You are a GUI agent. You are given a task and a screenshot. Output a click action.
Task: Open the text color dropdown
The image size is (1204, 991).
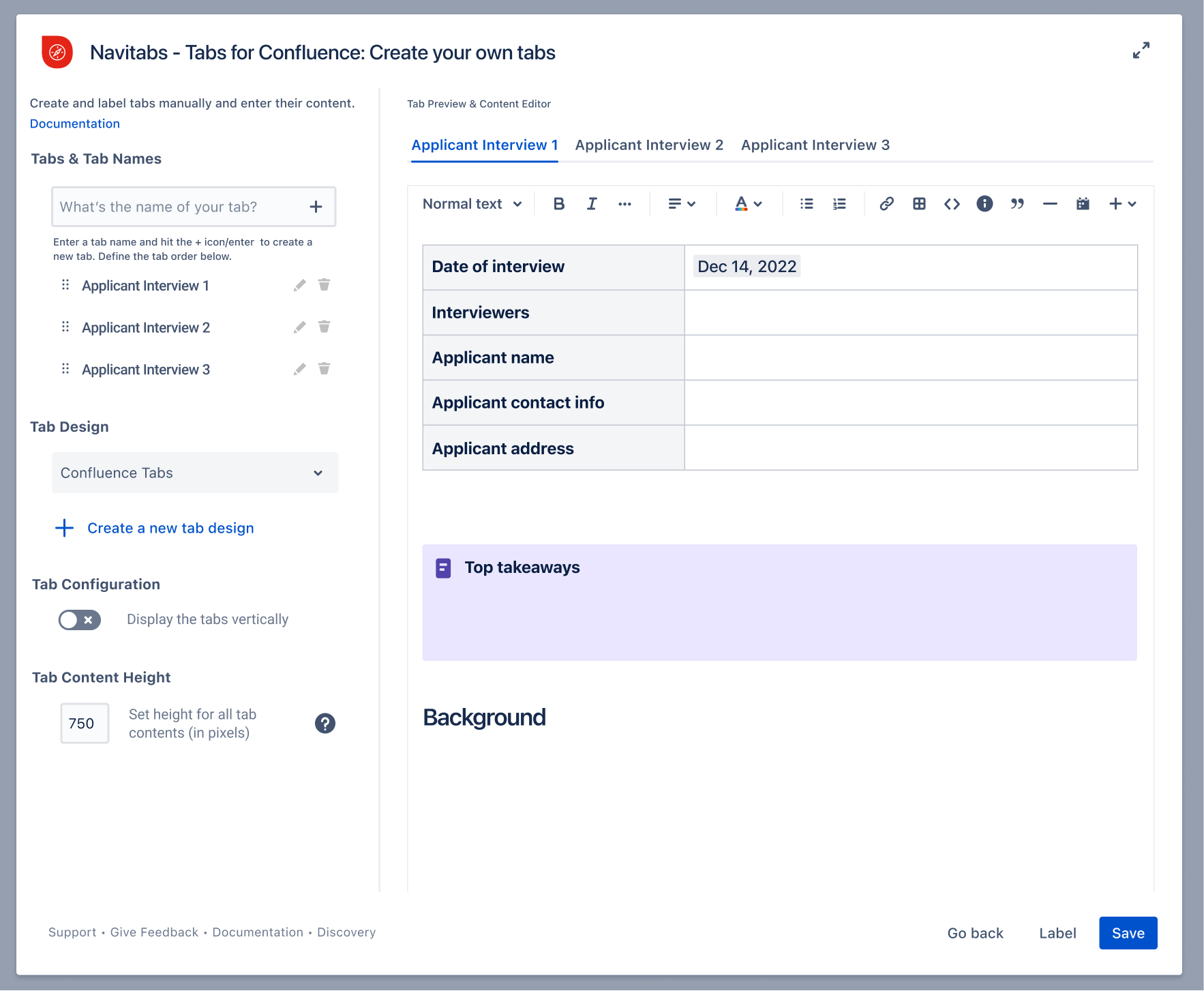[748, 204]
